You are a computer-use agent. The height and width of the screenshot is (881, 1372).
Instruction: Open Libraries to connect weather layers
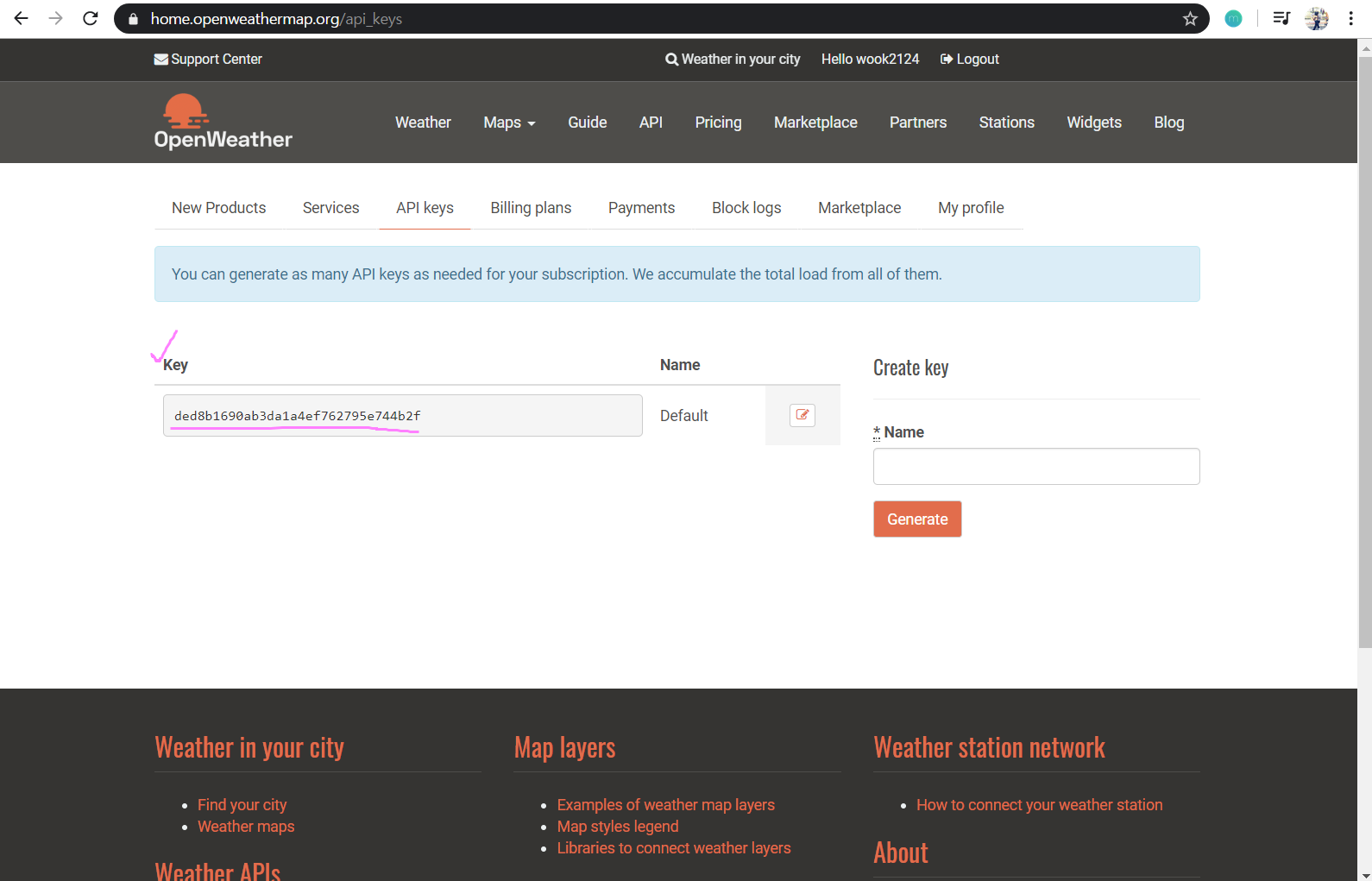pos(674,848)
